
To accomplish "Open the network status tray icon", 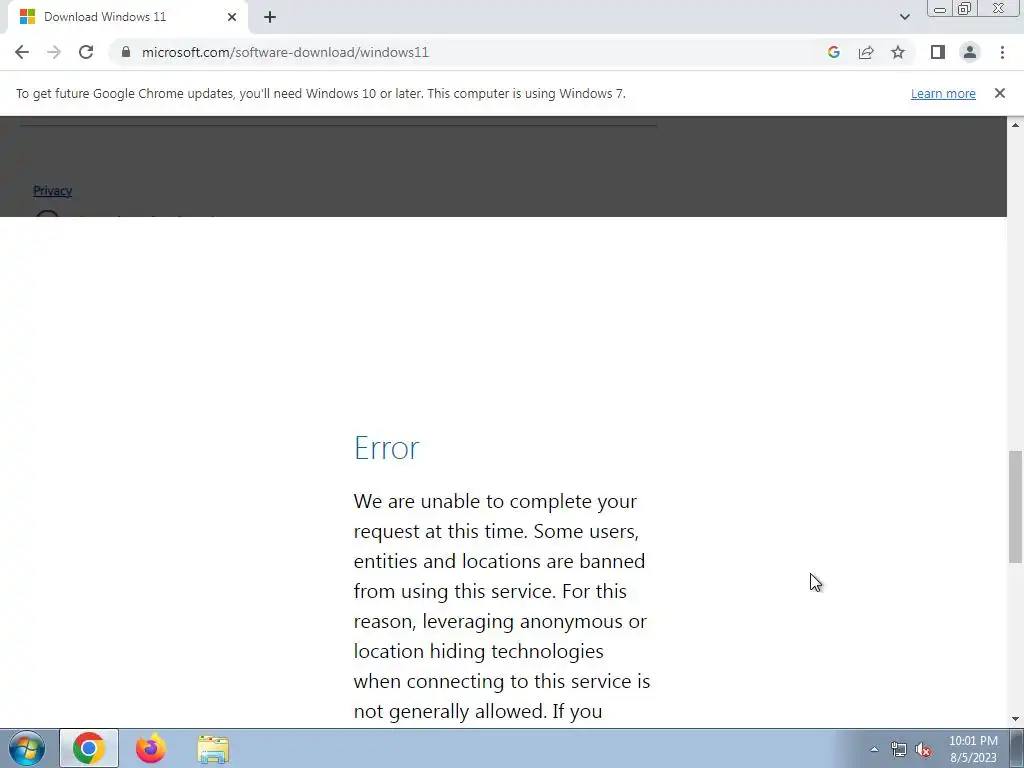I will (x=899, y=750).
